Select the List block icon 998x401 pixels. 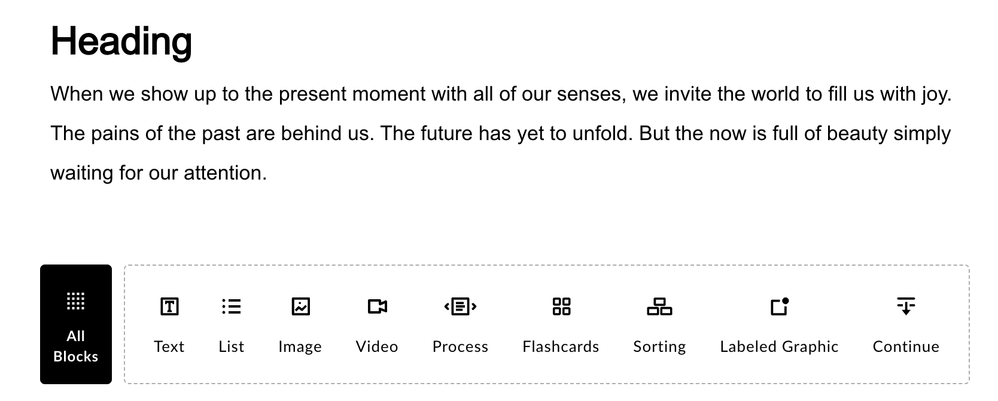(231, 306)
